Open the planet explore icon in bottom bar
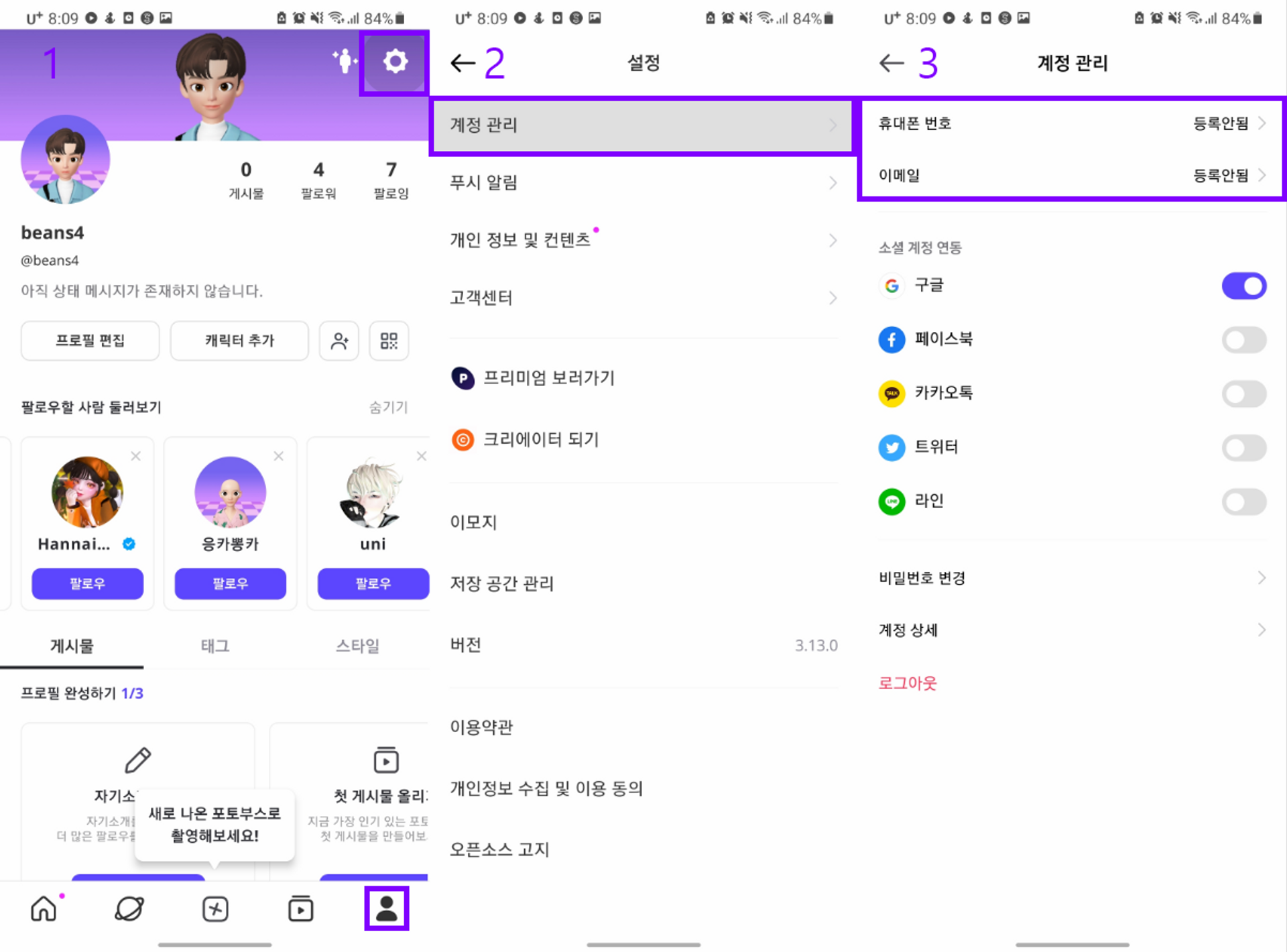 [x=129, y=908]
